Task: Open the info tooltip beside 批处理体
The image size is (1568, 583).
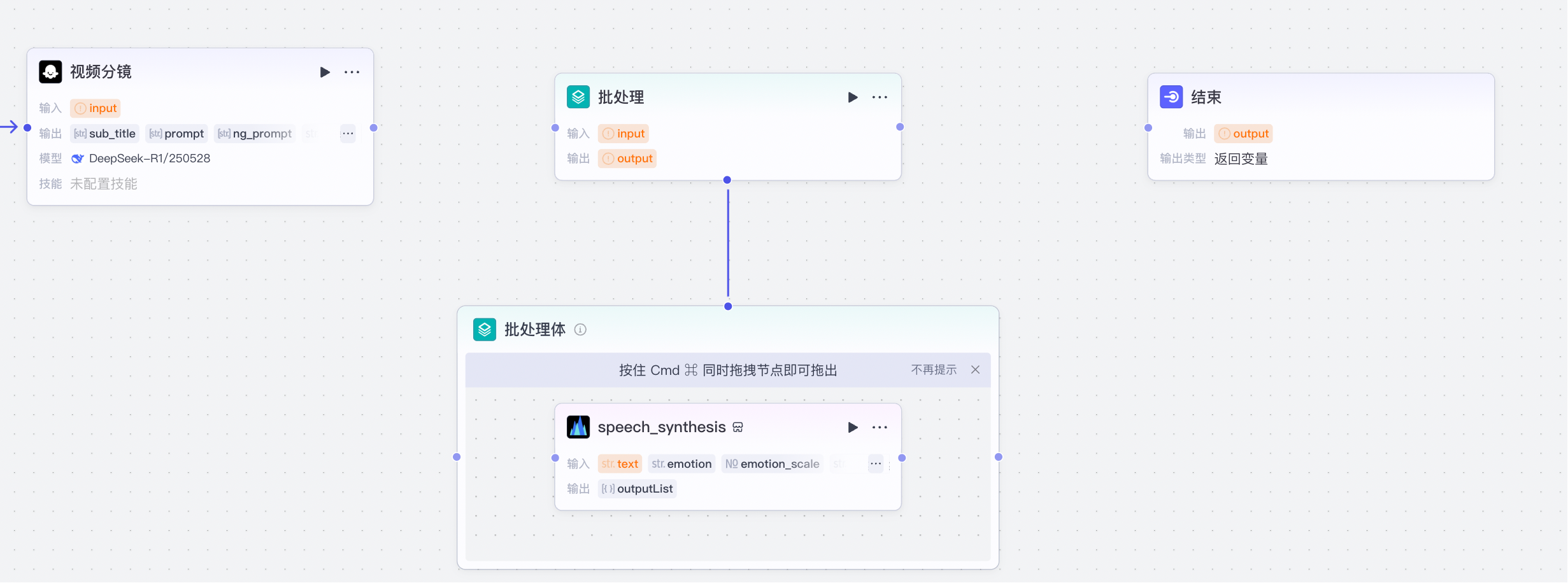Action: click(580, 329)
